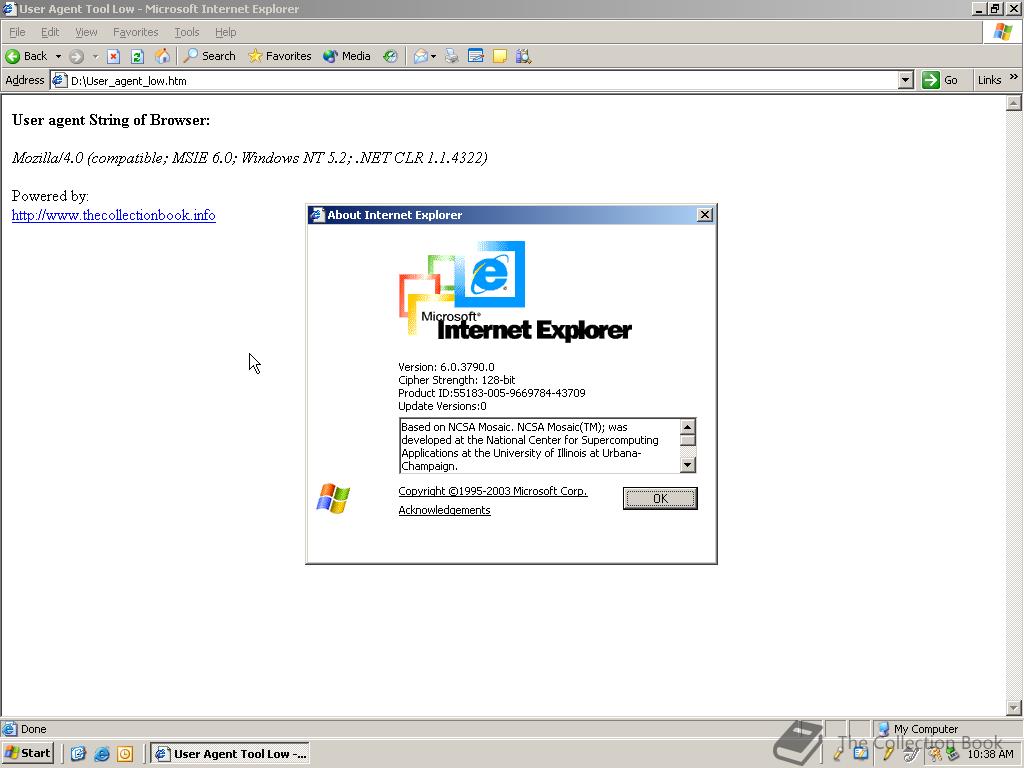Image resolution: width=1024 pixels, height=768 pixels.
Task: Click the page icon in the address bar
Action: (x=59, y=80)
